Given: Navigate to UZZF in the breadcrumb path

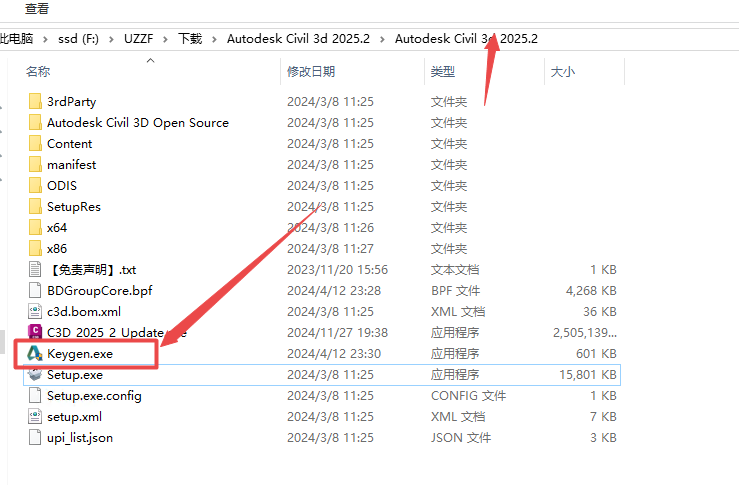Looking at the screenshot, I should click(138, 39).
